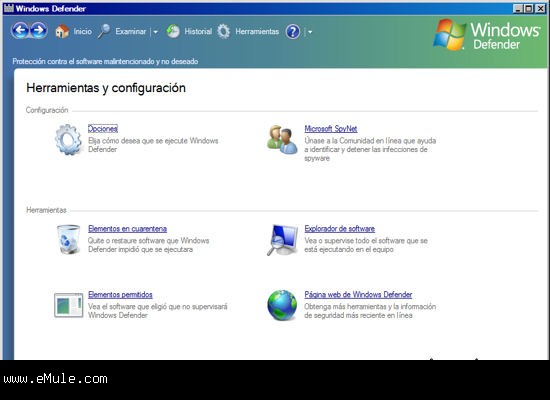
Task: Select the Herramientas toolbar label
Action: point(257,32)
